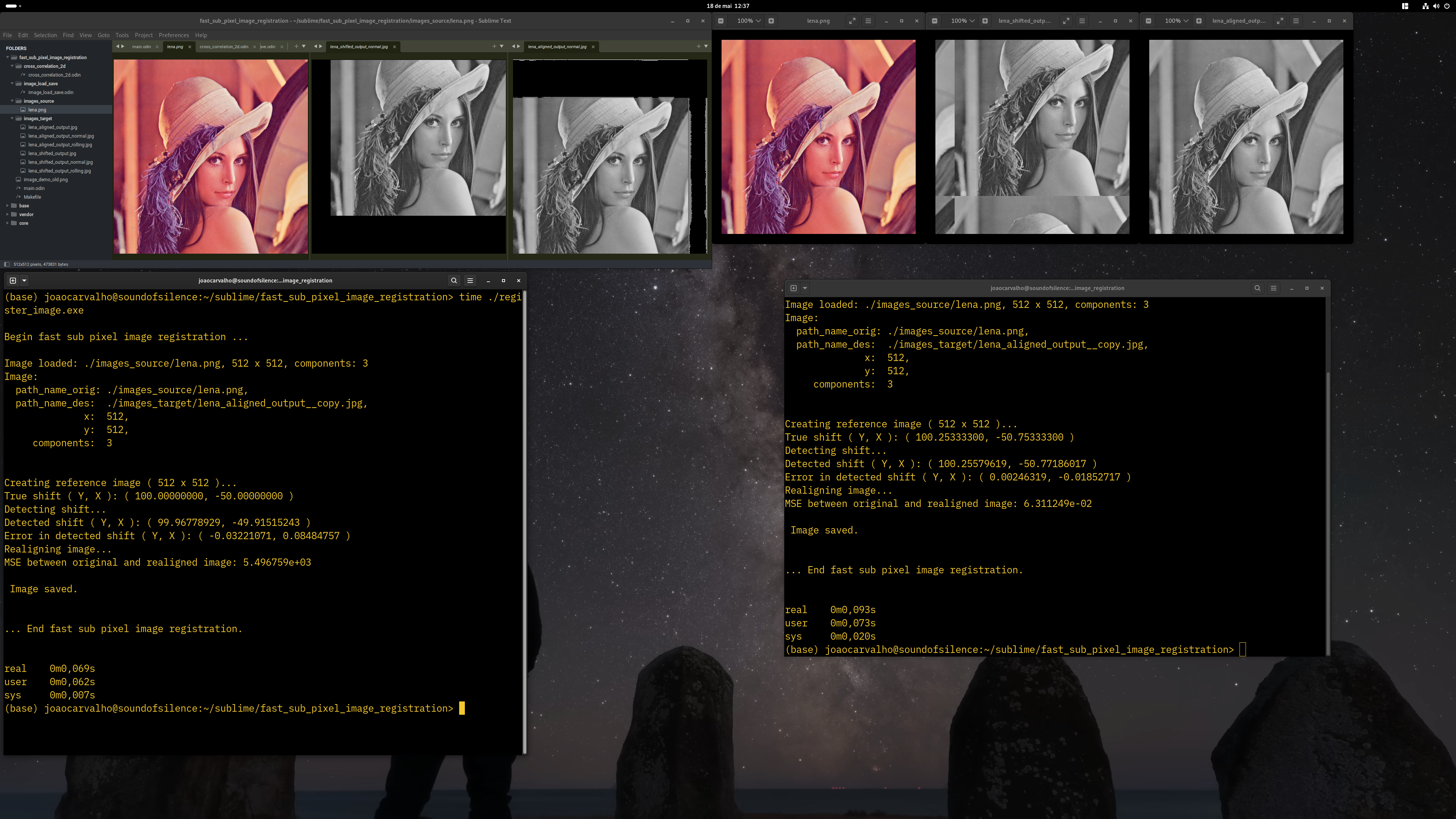Zoom in on the lena.png viewer

pyautogui.click(x=771, y=21)
